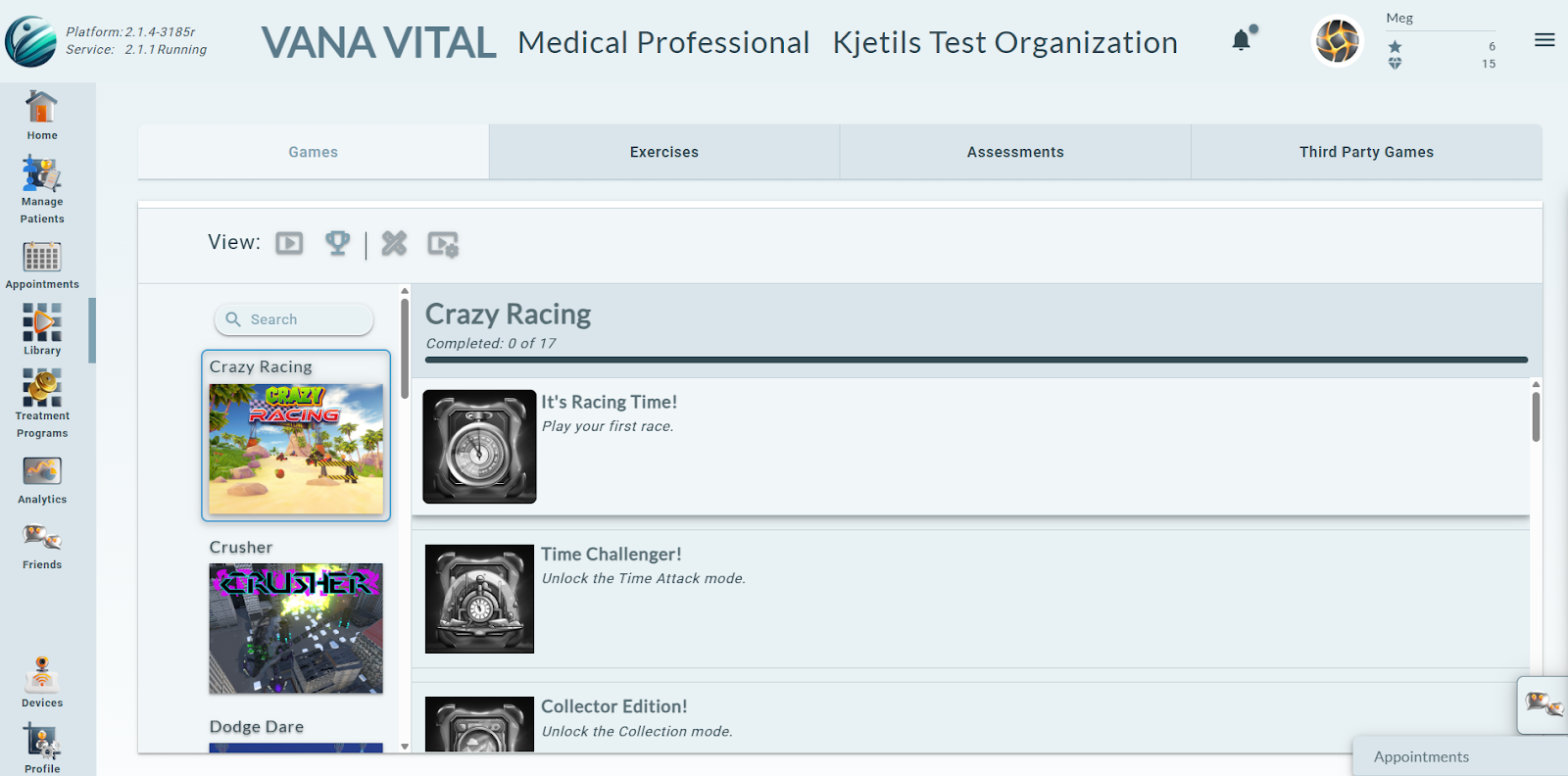Click the Time Challenger! title
The width and height of the screenshot is (1568, 776).
click(x=612, y=554)
